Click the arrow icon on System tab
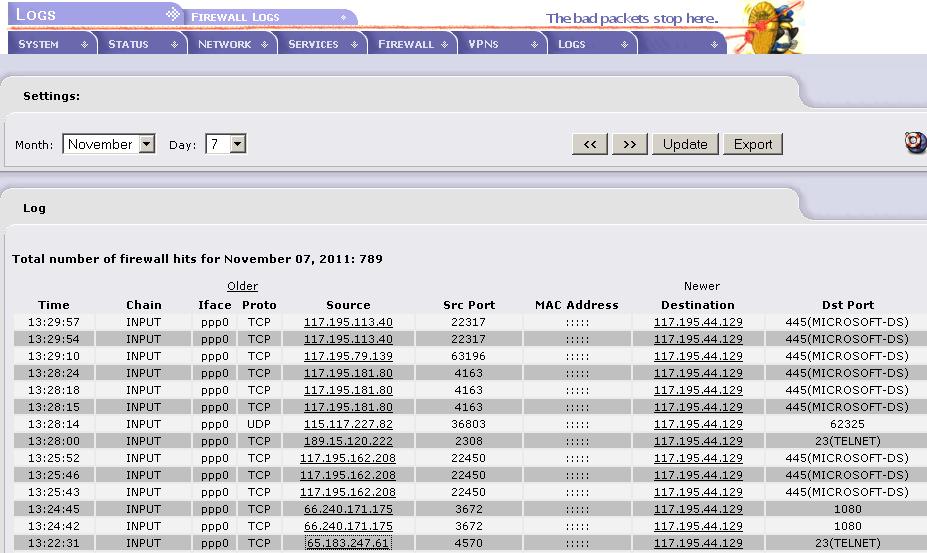Viewport: 927px width, 553px height. [85, 45]
